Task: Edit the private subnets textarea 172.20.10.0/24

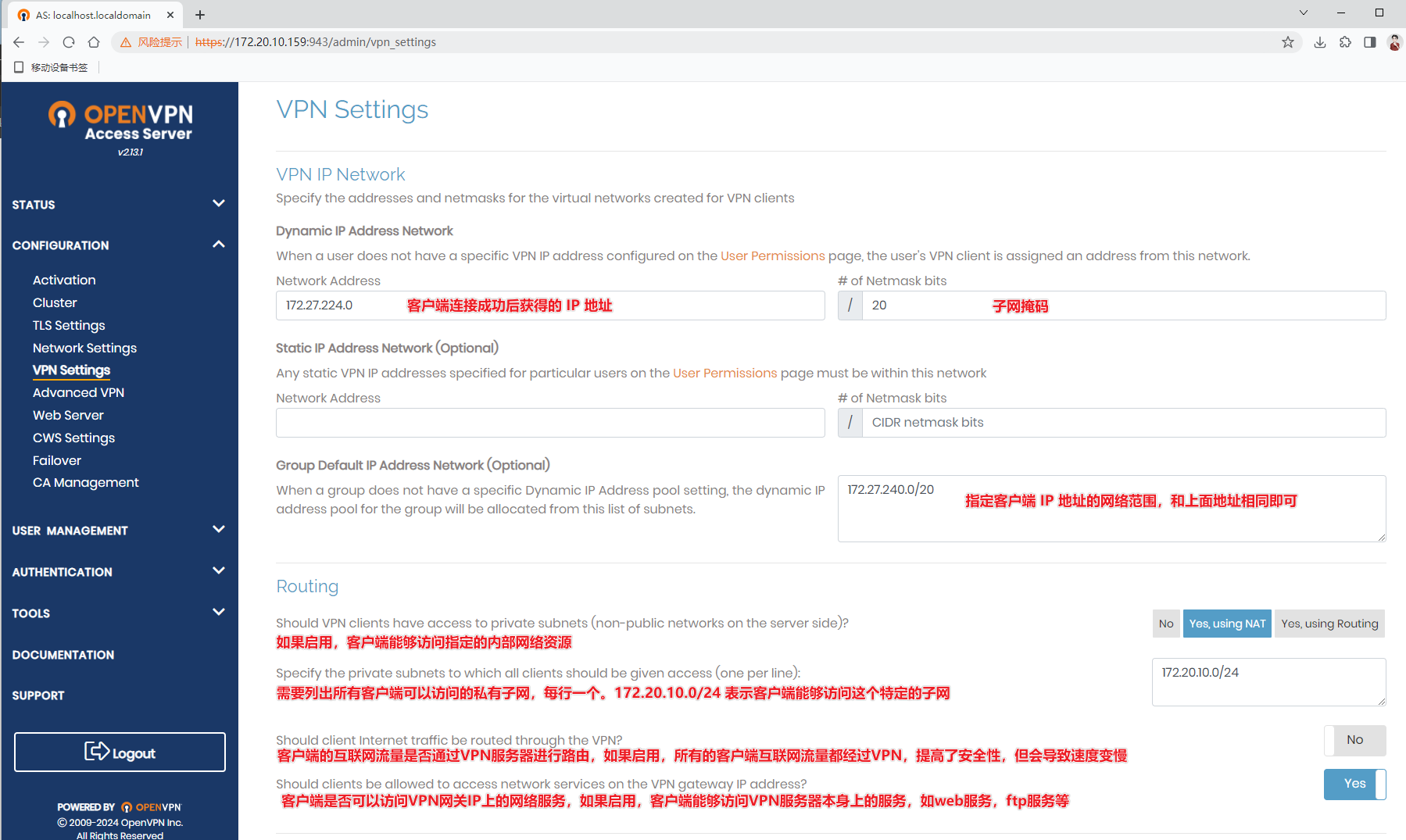Action: [1268, 682]
